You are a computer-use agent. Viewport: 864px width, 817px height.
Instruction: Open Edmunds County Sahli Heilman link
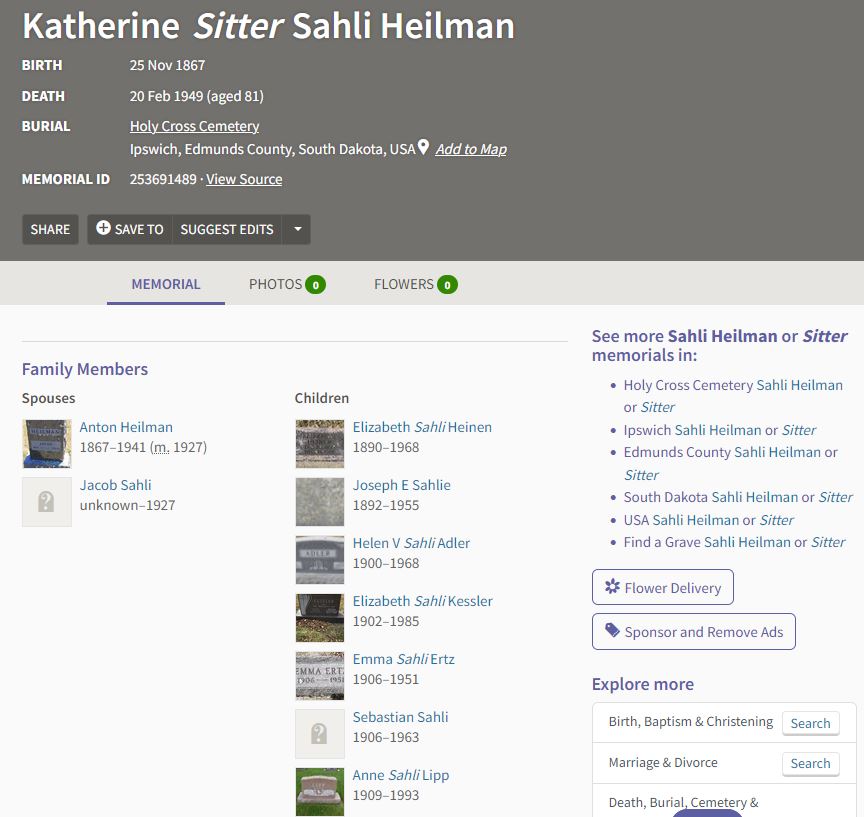pos(731,463)
